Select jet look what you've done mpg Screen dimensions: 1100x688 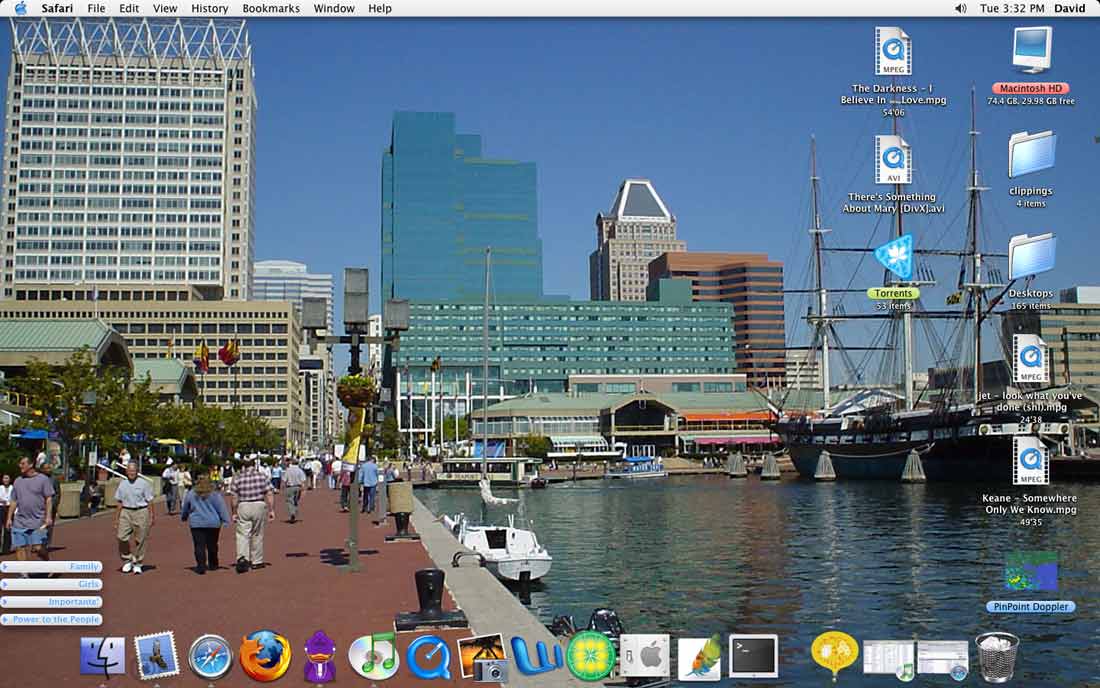tap(1031, 359)
